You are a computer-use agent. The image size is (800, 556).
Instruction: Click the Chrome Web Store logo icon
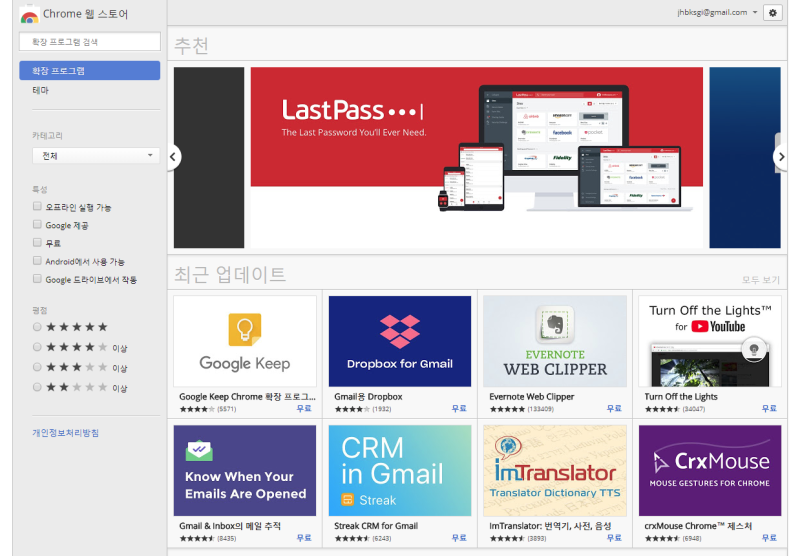coord(29,15)
